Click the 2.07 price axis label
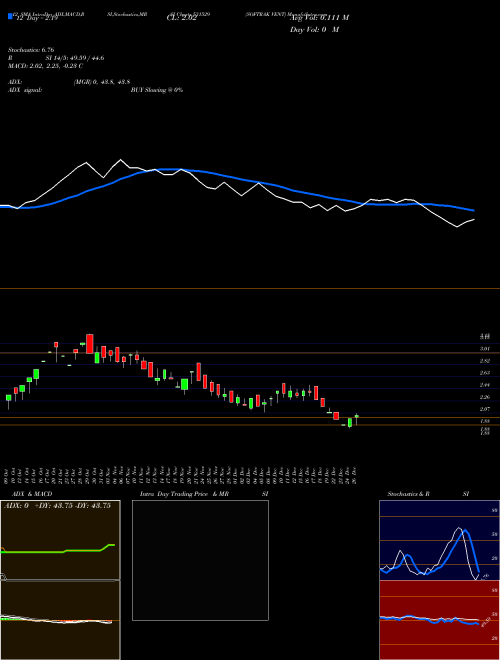This screenshot has height=660, width=500. 485,409
